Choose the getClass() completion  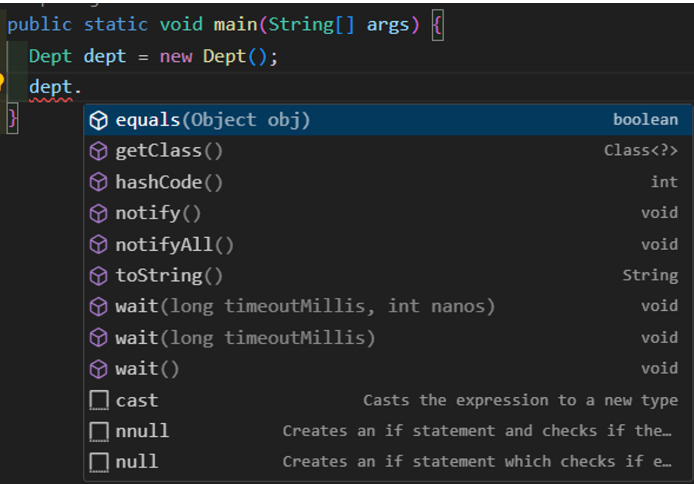click(x=388, y=151)
